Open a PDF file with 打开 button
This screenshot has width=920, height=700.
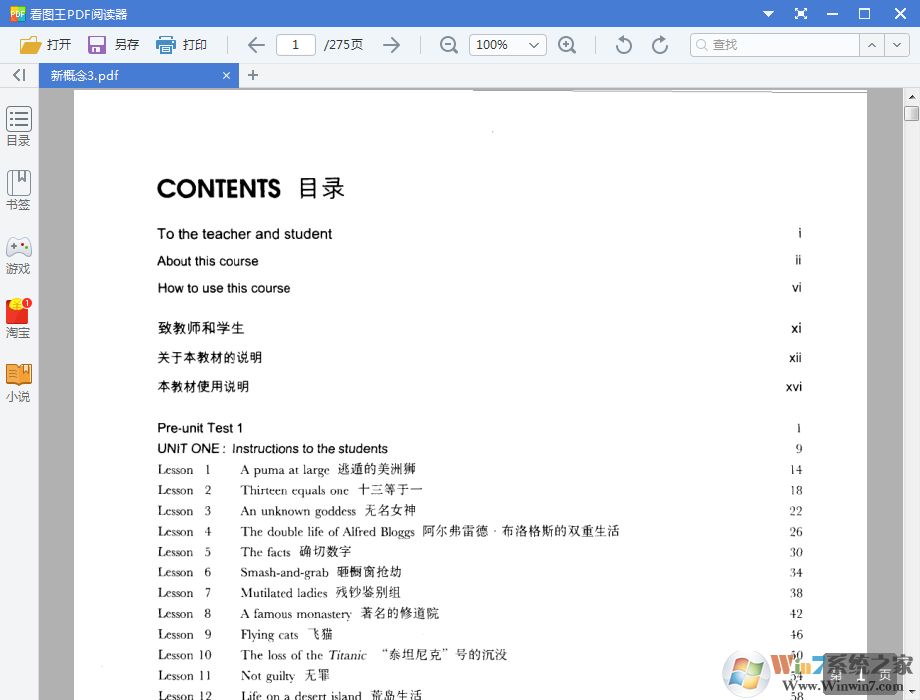point(45,45)
